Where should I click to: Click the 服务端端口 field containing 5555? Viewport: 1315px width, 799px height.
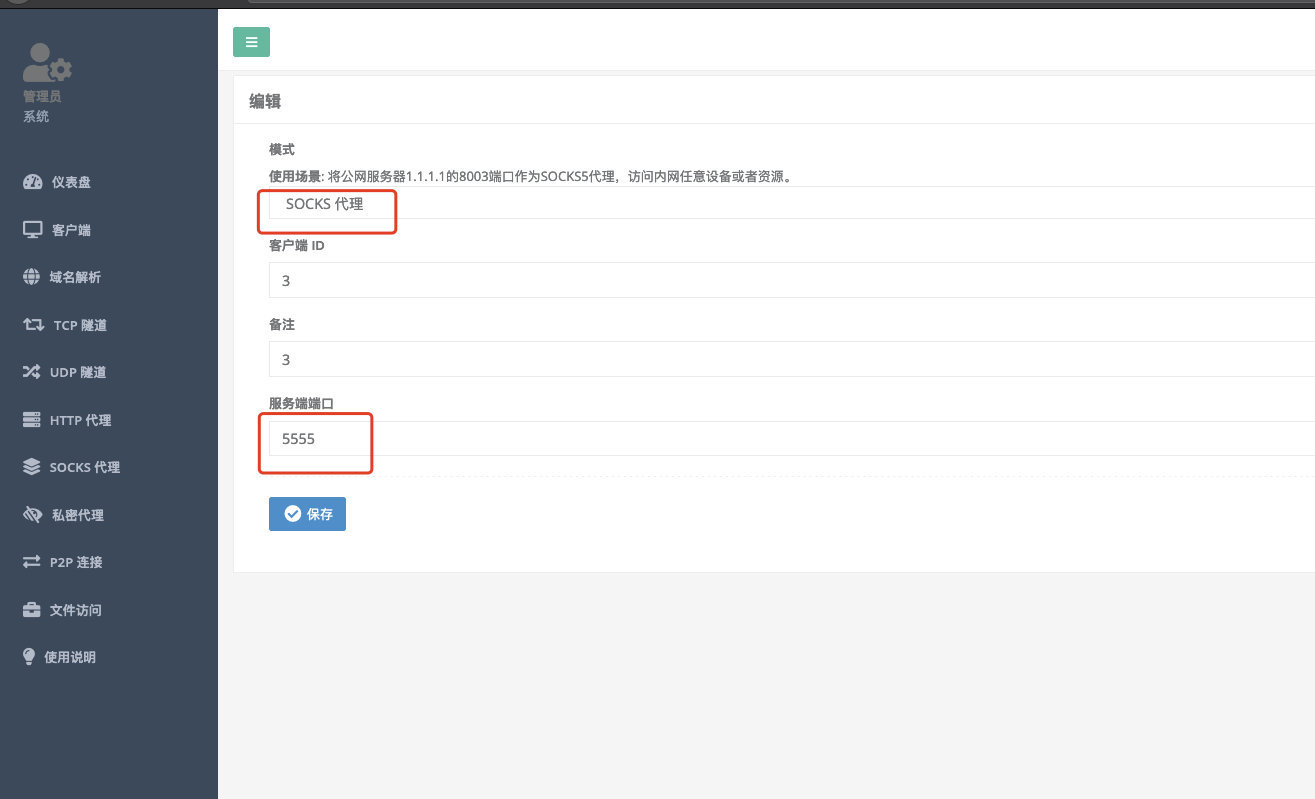(792, 438)
